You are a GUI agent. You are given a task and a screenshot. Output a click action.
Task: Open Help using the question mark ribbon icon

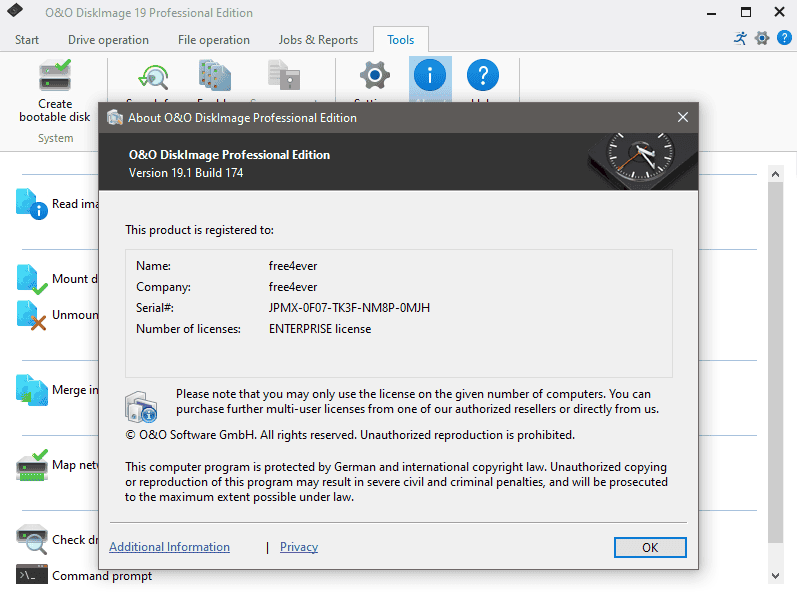(482, 75)
